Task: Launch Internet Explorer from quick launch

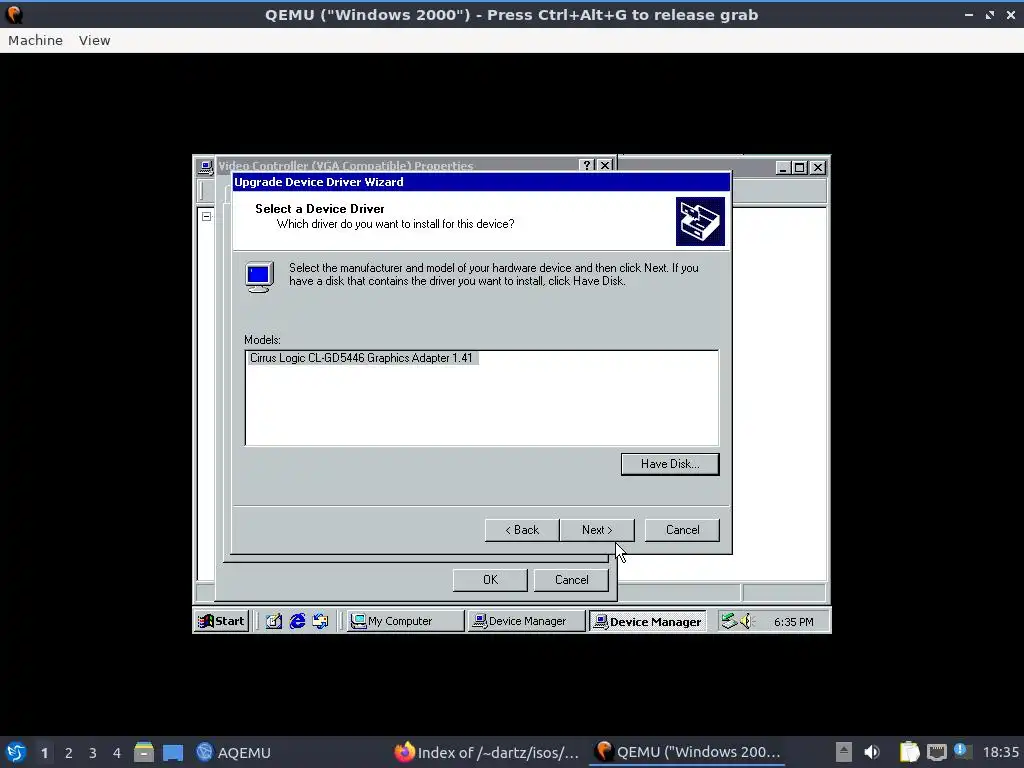Action: coord(297,621)
